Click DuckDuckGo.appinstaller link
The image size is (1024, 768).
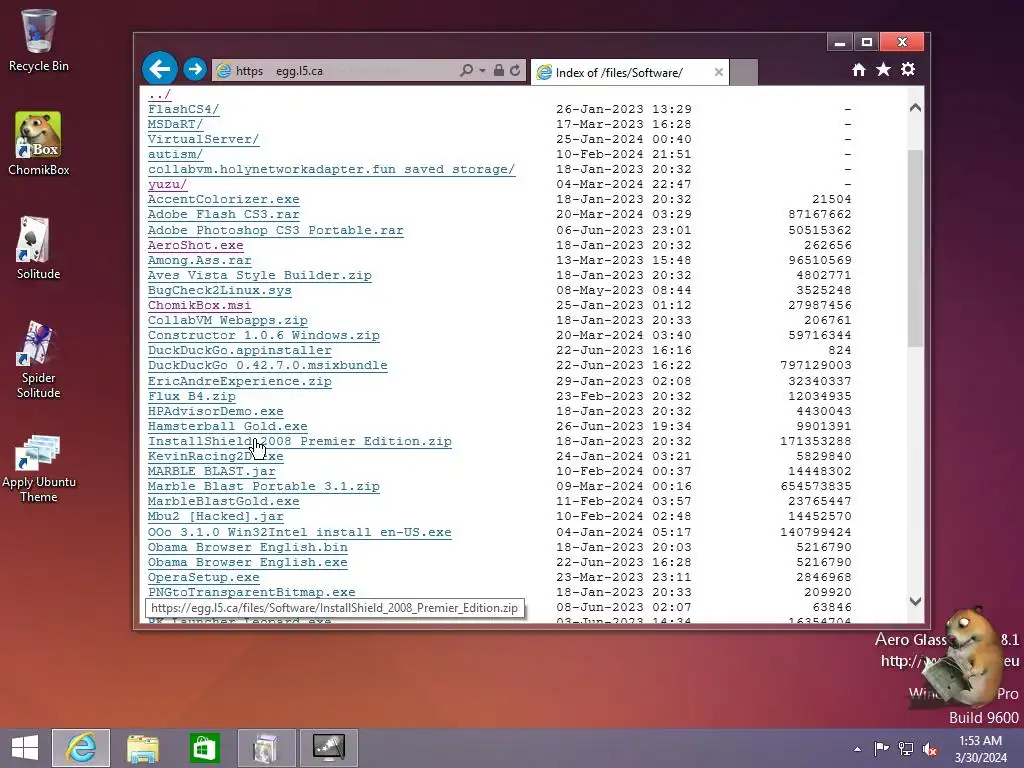(240, 351)
